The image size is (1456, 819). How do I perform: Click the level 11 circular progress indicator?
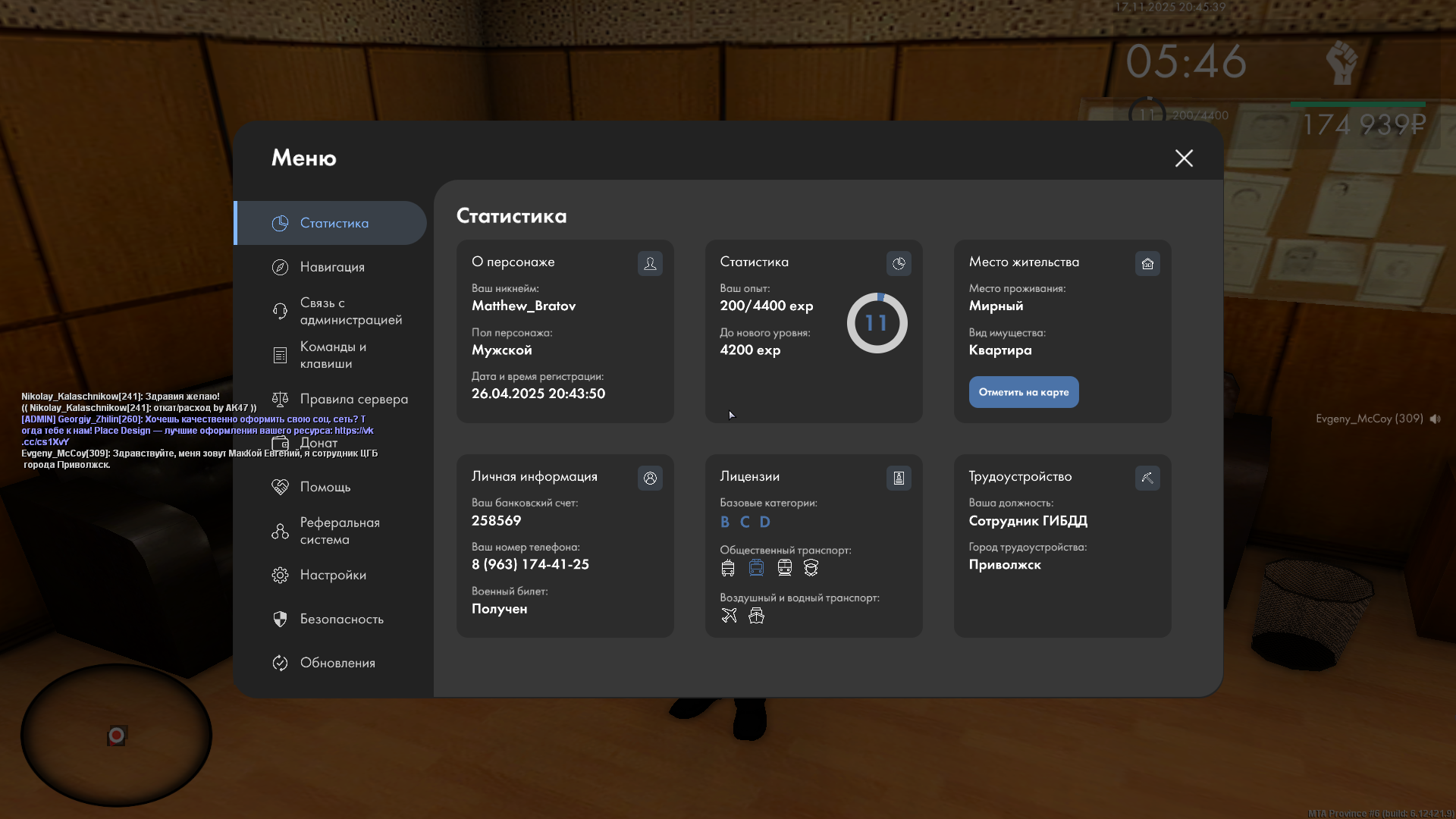click(x=877, y=323)
